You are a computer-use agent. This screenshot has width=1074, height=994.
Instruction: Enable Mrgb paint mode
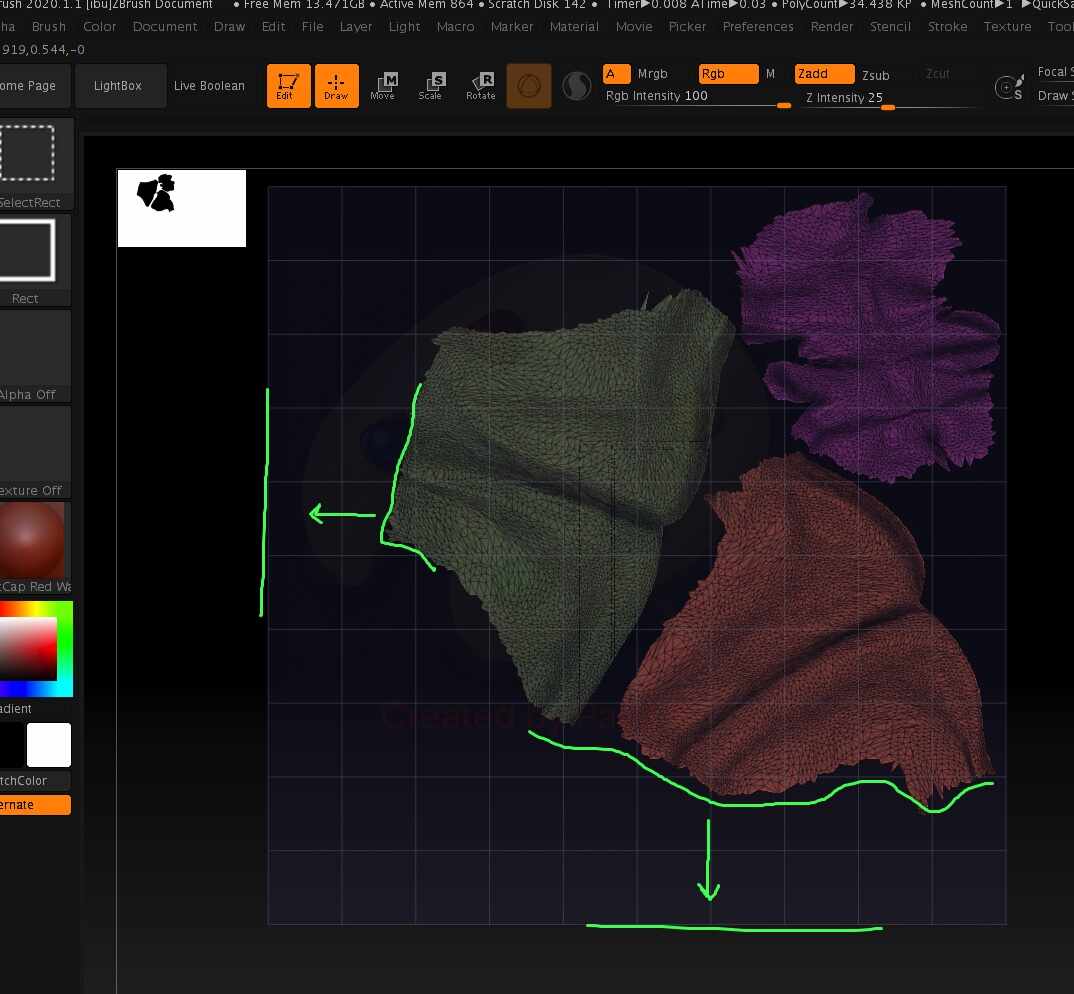652,73
